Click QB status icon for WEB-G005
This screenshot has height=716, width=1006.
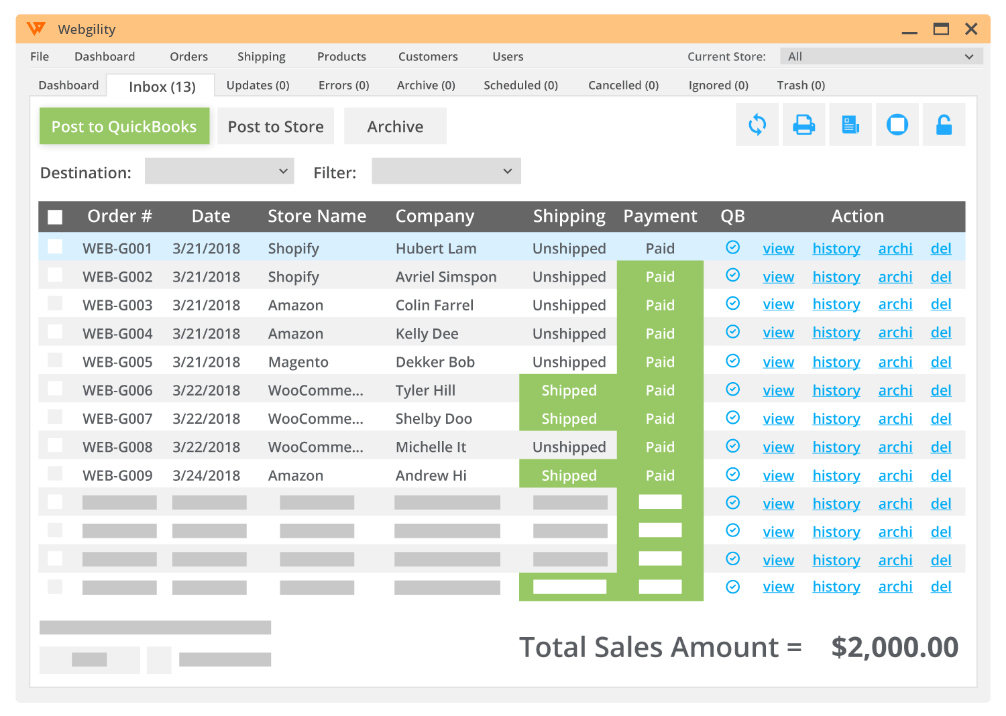[733, 361]
